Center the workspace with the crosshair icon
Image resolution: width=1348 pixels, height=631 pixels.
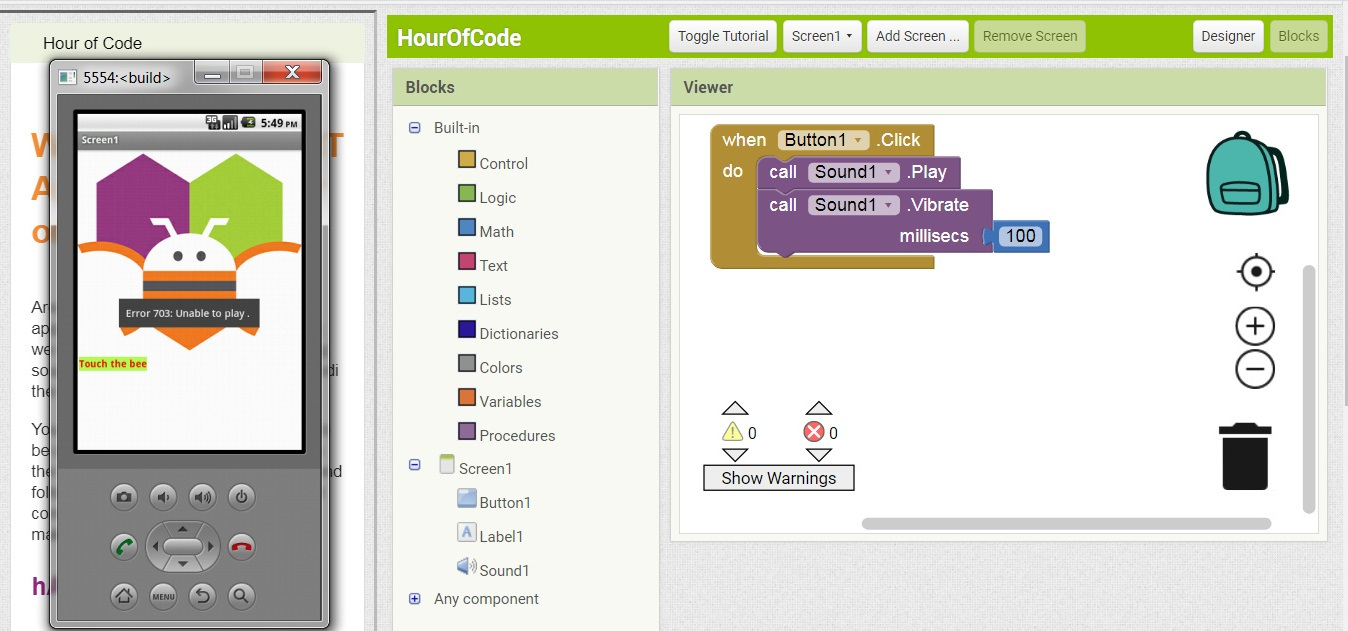click(1255, 272)
